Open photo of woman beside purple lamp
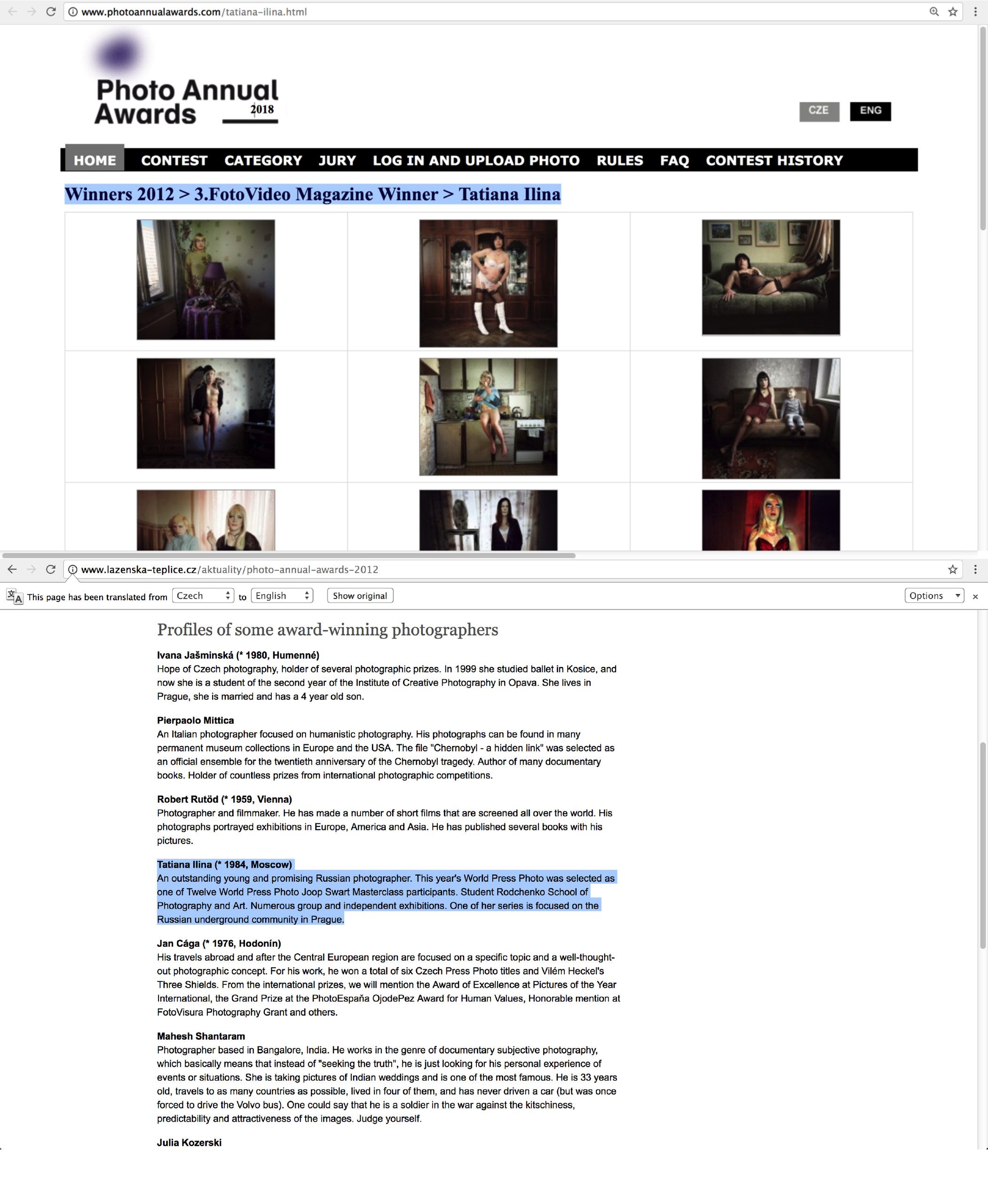 tap(206, 279)
